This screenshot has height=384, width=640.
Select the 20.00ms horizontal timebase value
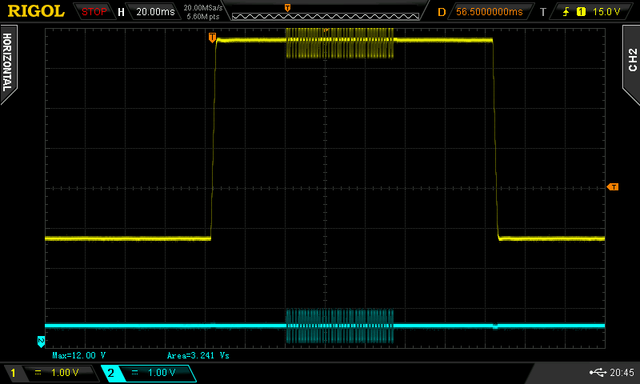click(x=156, y=12)
